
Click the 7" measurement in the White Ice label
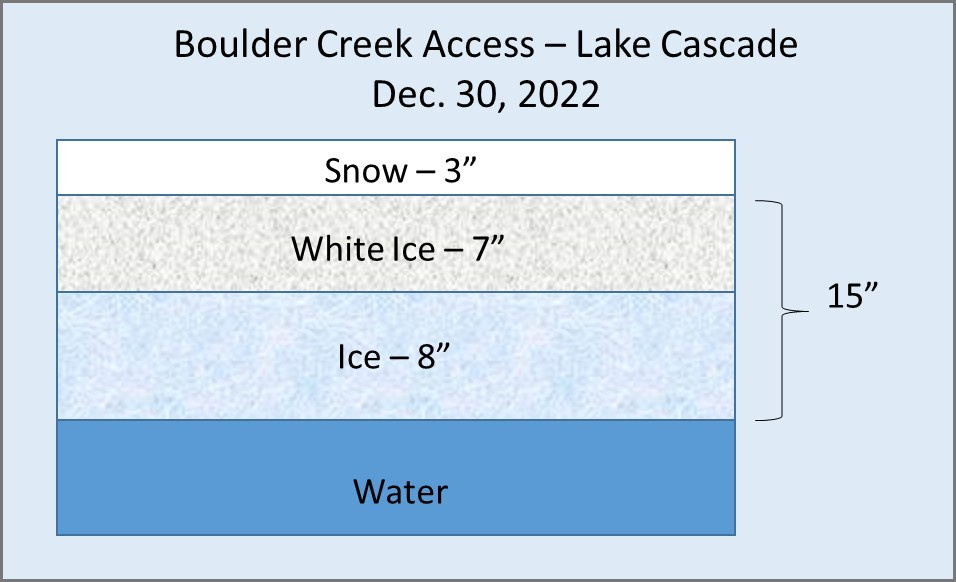[x=484, y=248]
